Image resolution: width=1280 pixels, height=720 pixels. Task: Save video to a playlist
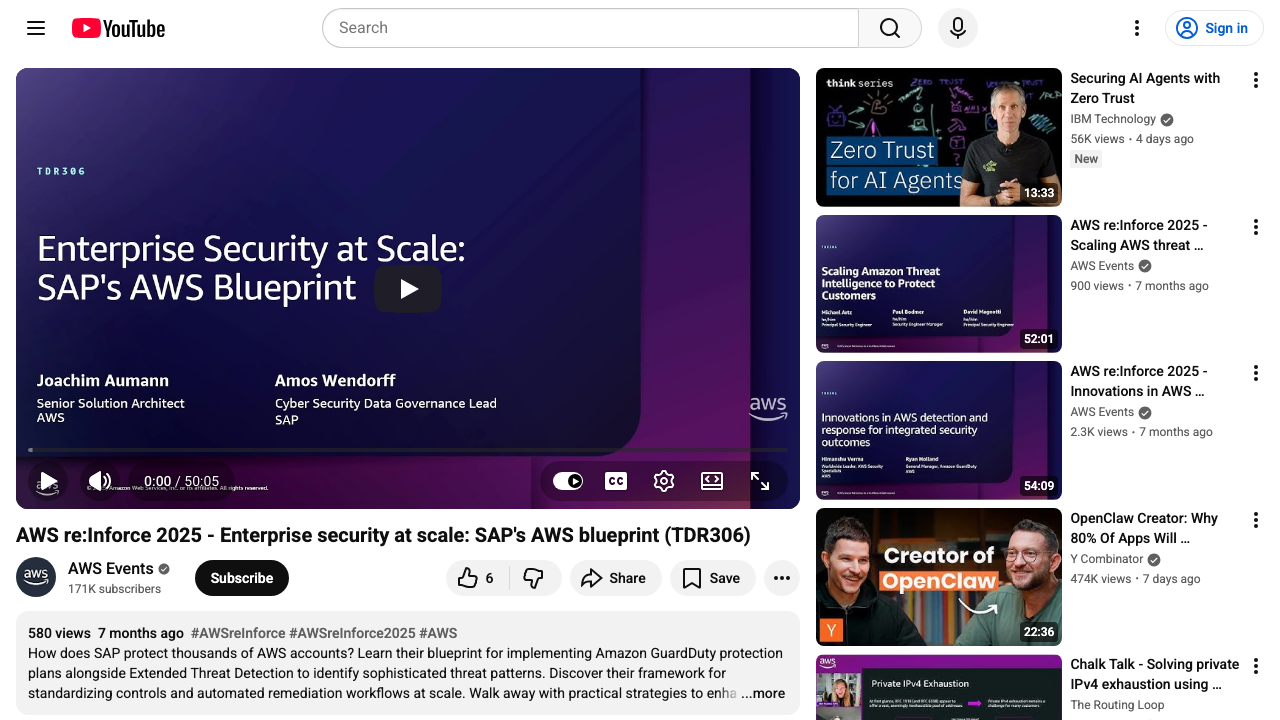pos(712,578)
